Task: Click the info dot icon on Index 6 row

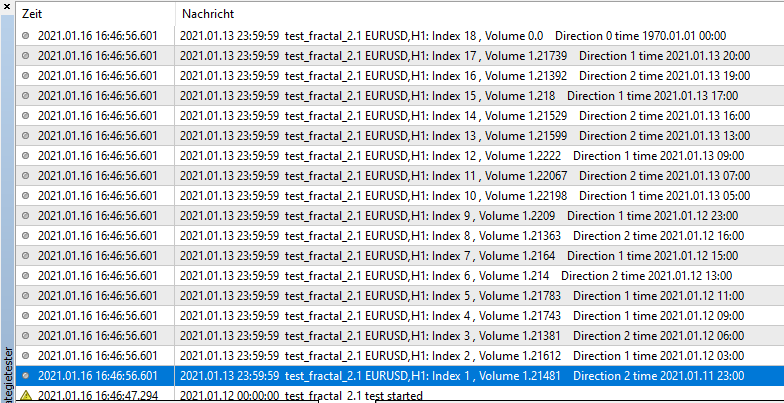Action: 26,276
